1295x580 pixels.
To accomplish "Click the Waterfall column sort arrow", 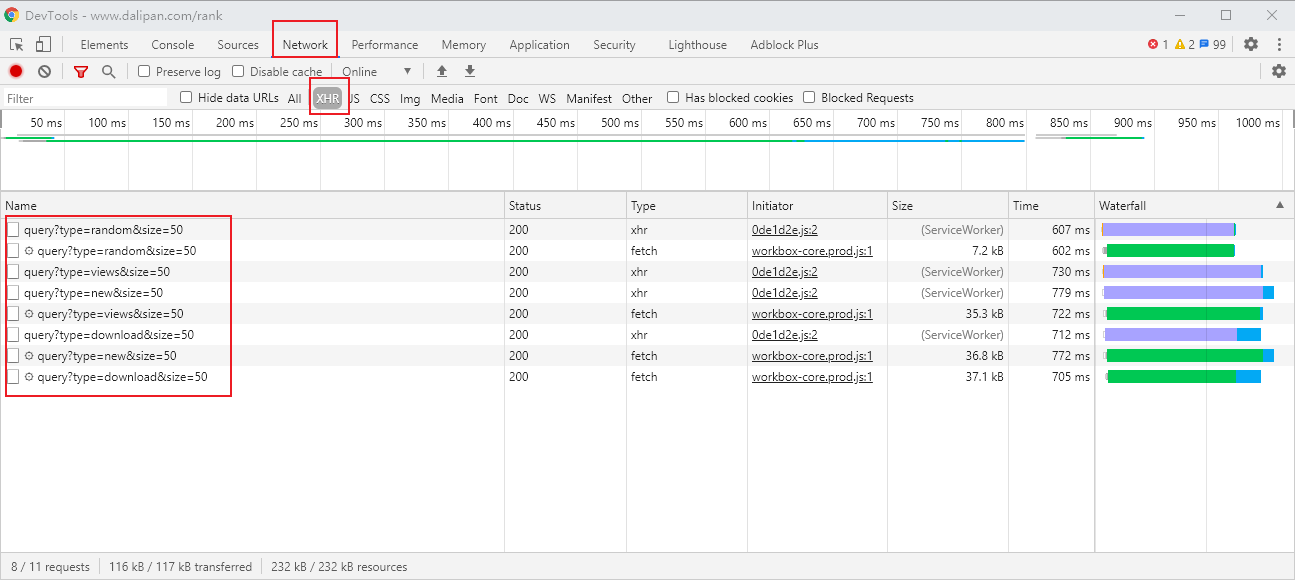I will 1280,205.
